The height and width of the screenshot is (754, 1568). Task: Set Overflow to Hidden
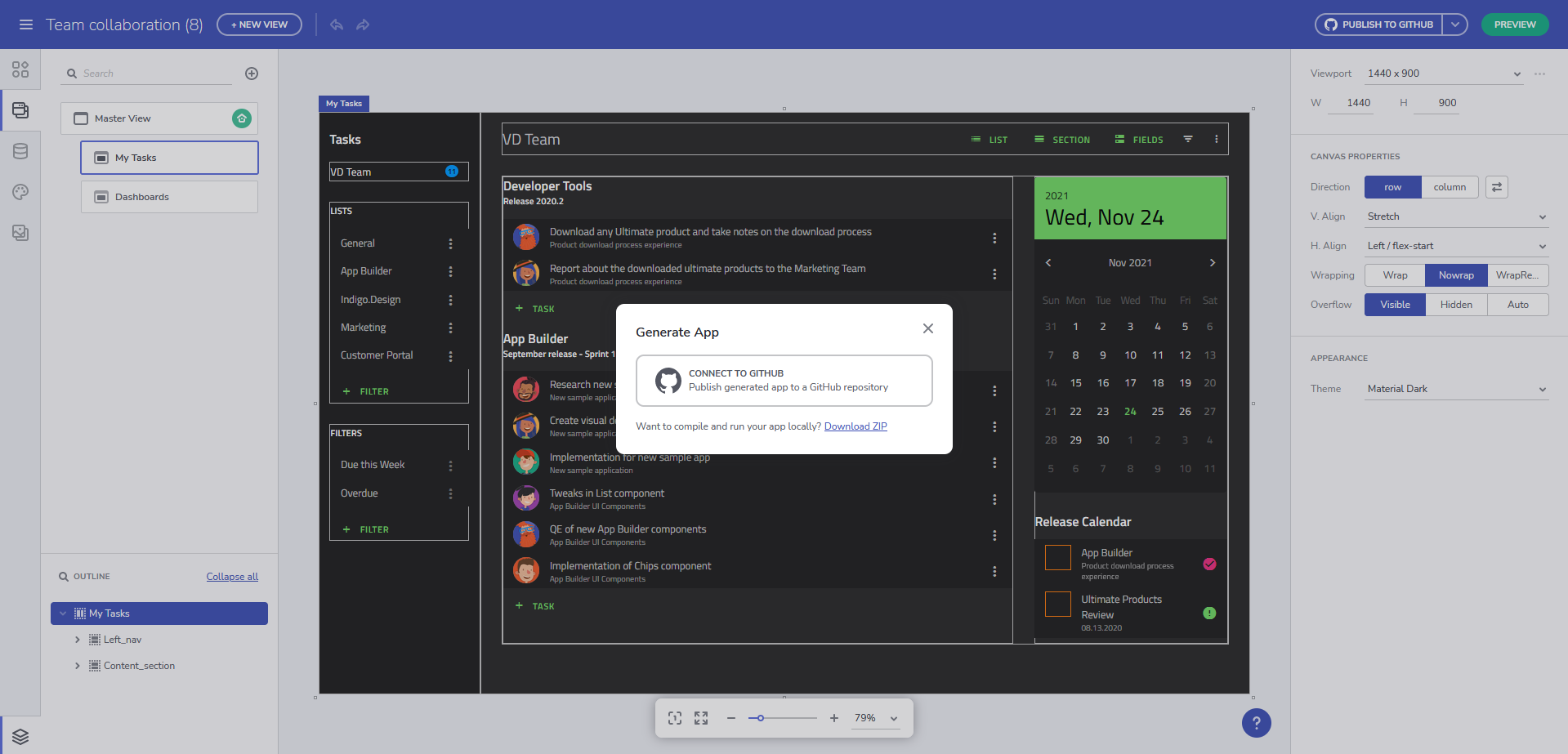pyautogui.click(x=1456, y=304)
